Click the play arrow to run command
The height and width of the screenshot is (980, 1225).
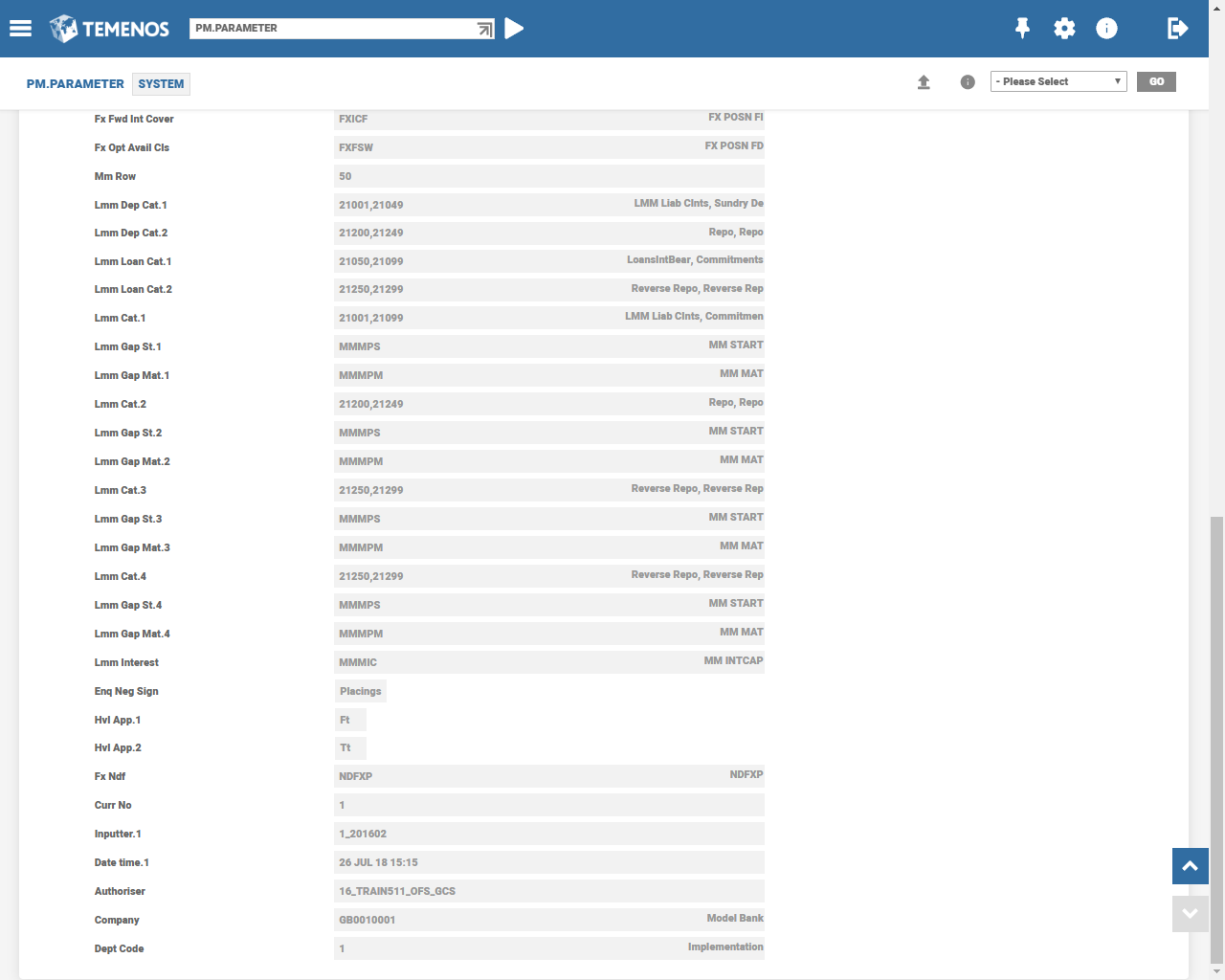pyautogui.click(x=514, y=29)
